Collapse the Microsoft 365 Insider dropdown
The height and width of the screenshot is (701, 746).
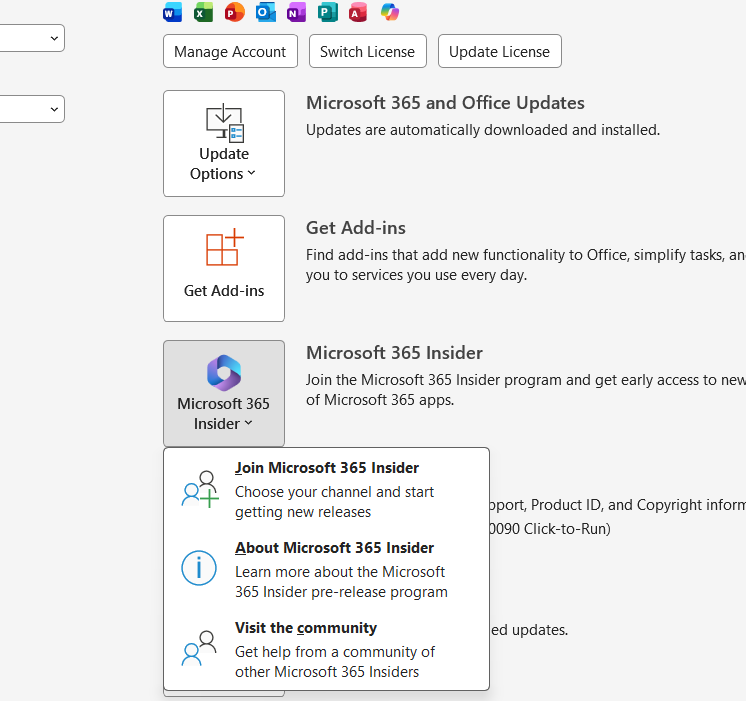pos(224,393)
